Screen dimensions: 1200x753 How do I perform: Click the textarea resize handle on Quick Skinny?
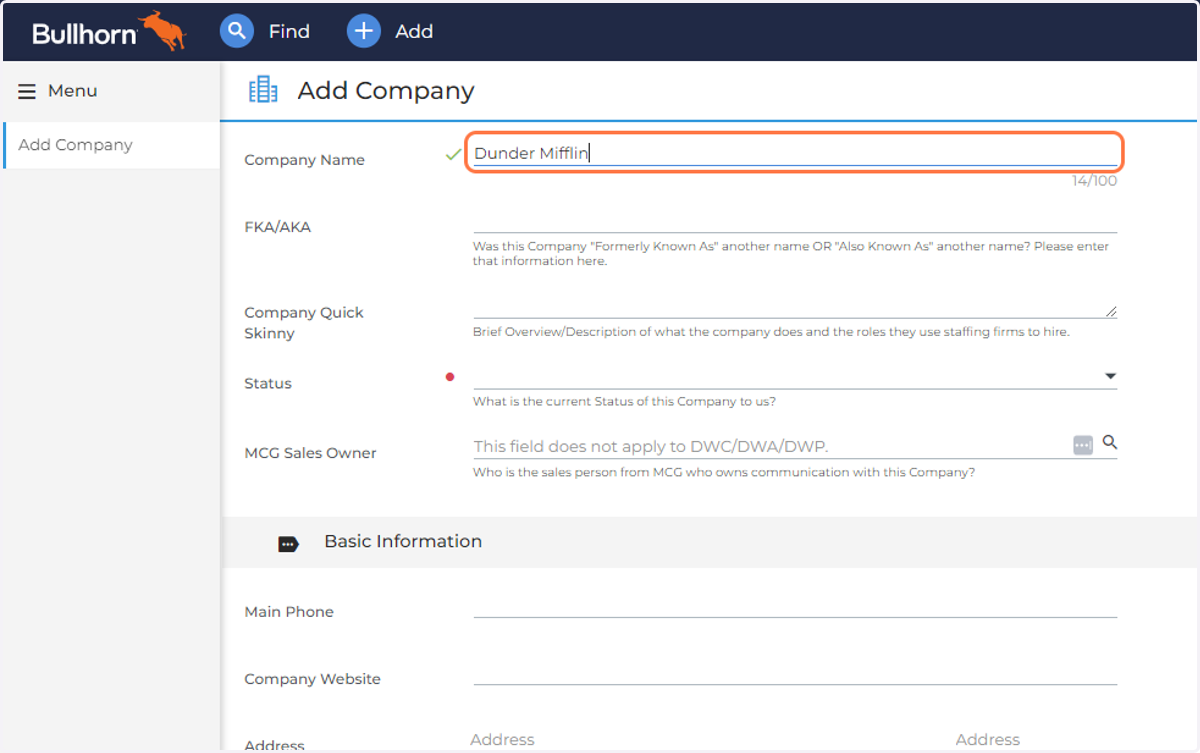1112,312
